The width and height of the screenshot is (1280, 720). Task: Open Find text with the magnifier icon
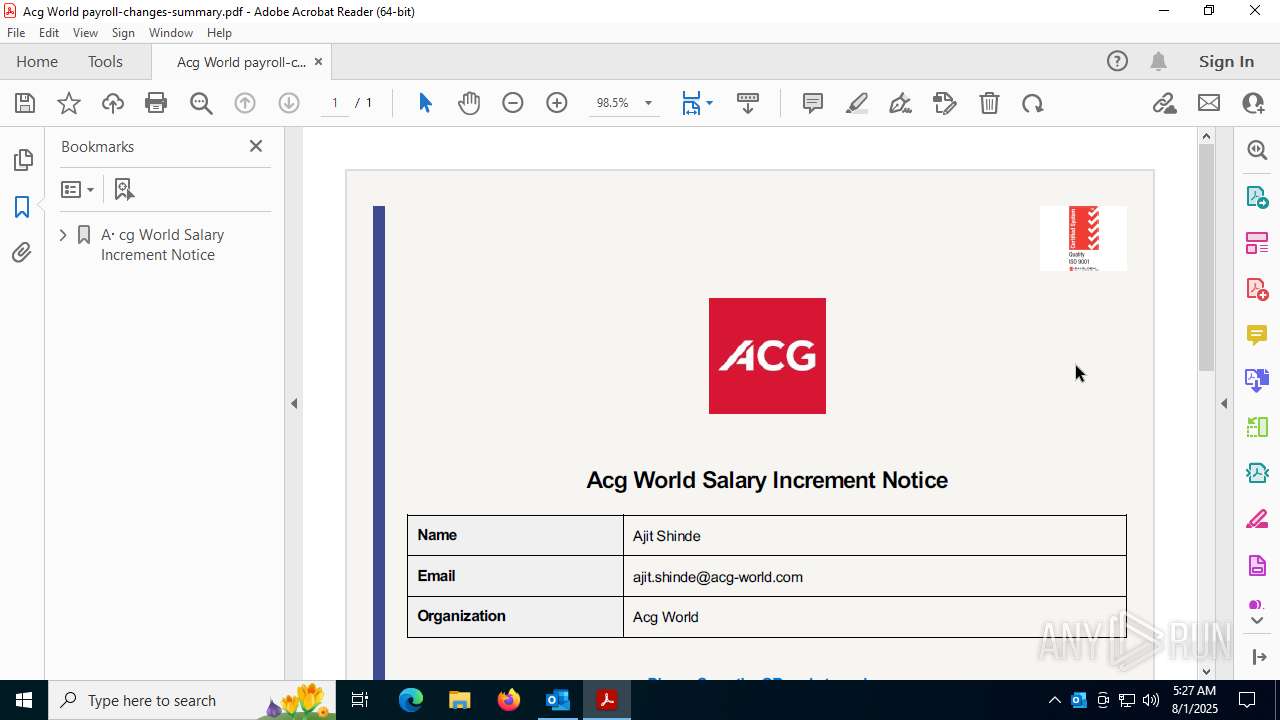click(x=201, y=103)
